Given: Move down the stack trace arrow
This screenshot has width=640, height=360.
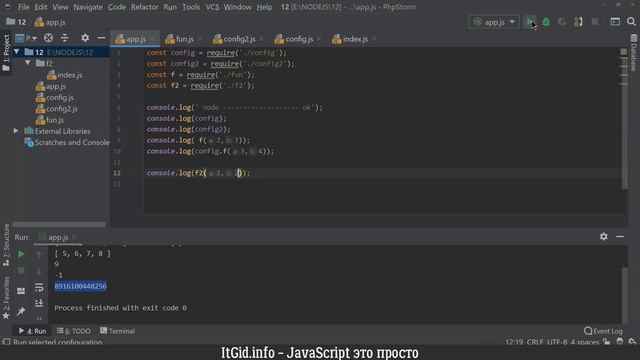Looking at the screenshot, I should [x=39, y=271].
